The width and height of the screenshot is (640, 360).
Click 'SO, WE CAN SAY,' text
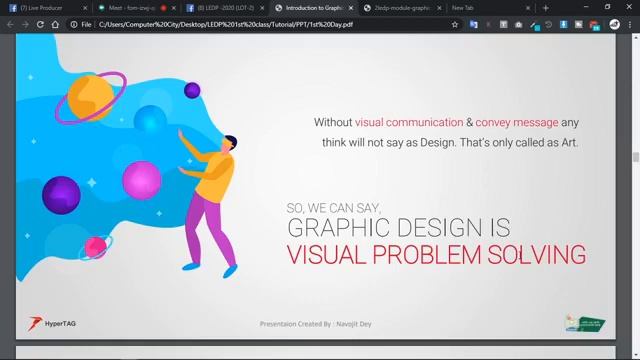click(333, 208)
